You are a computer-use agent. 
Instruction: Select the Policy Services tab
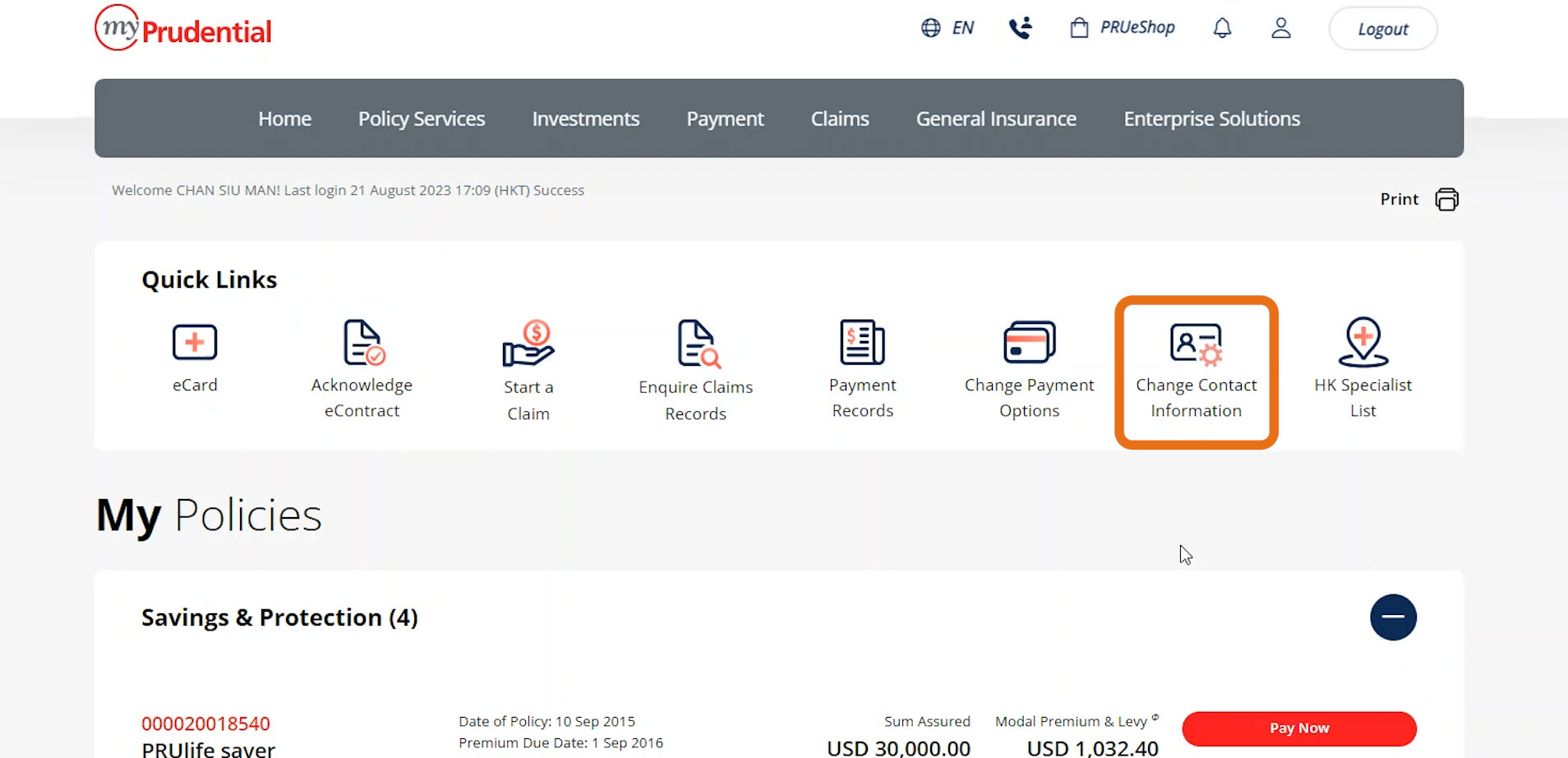421,118
